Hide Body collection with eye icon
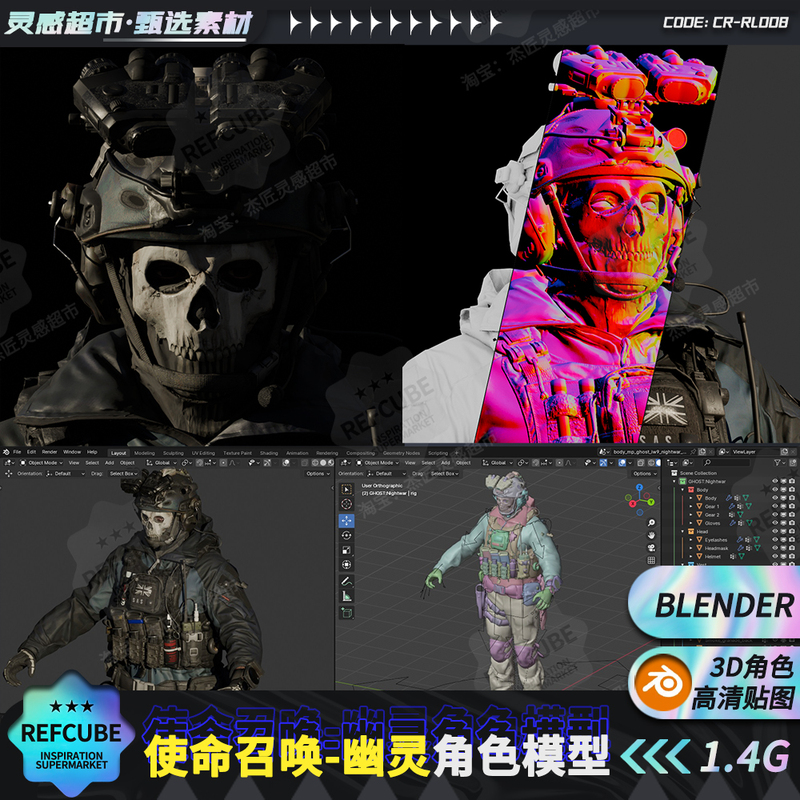Viewport: 800px width, 800px height. click(x=775, y=490)
